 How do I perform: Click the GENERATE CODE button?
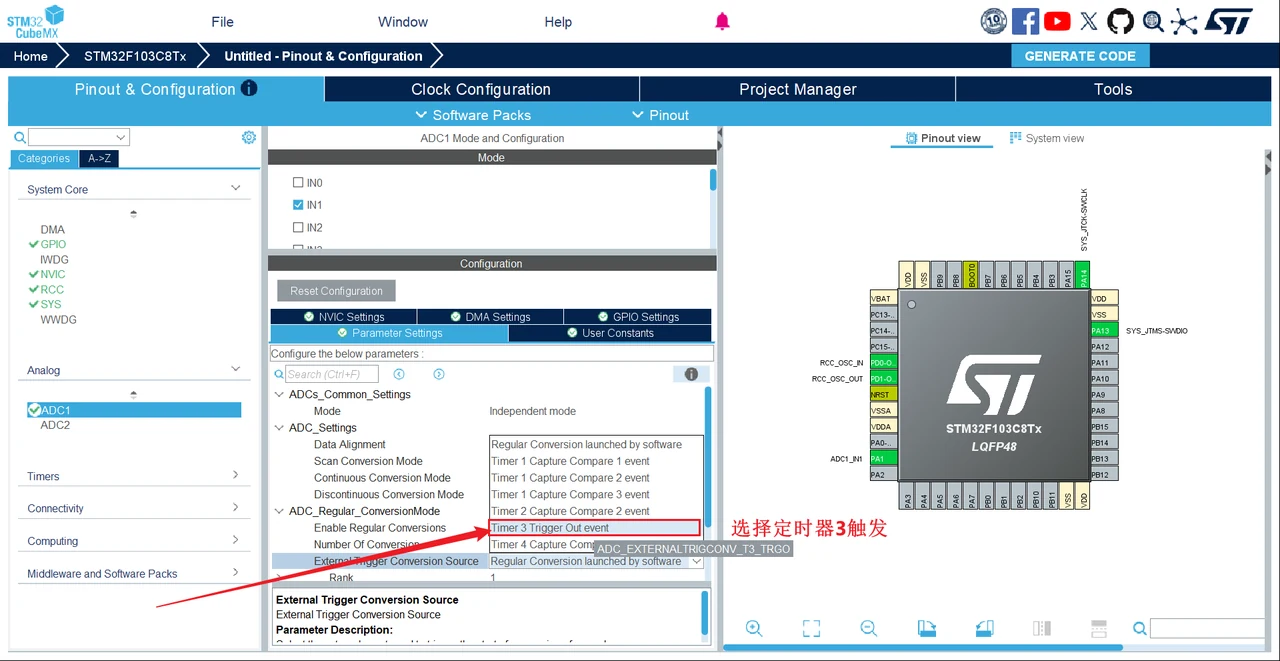point(1080,56)
